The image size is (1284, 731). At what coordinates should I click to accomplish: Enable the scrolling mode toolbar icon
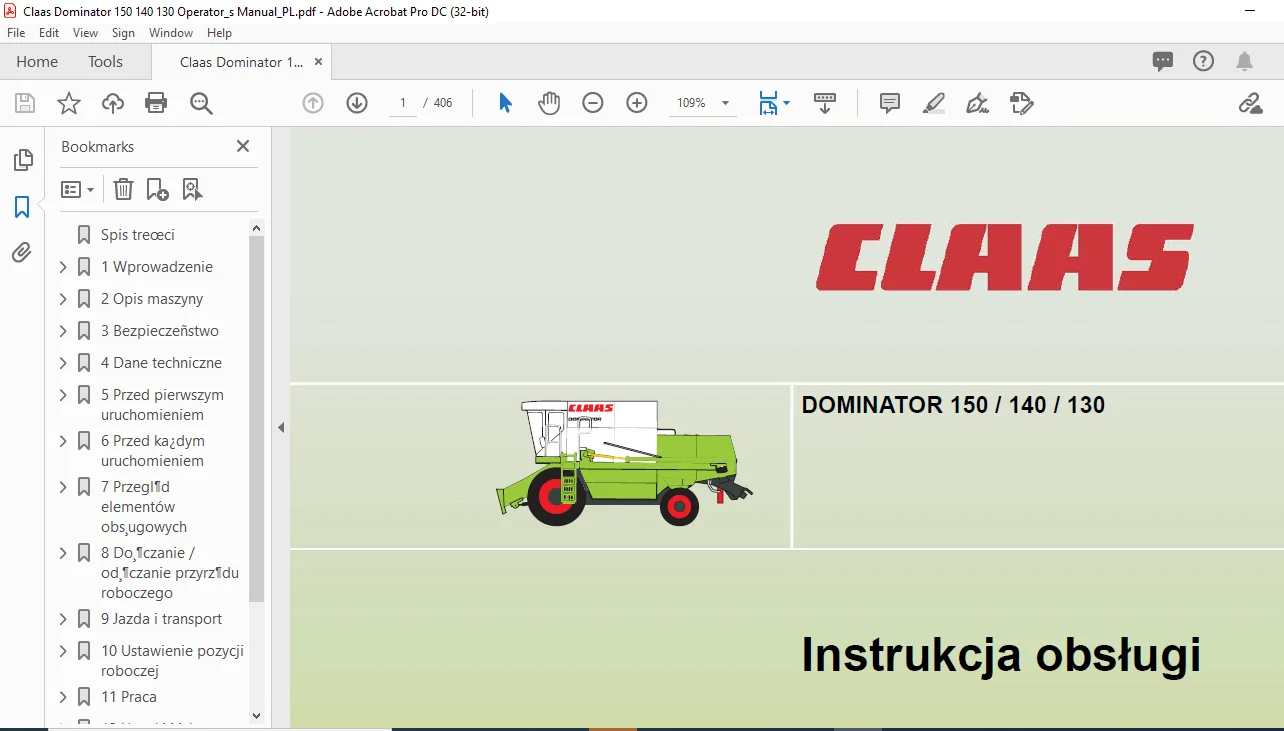click(825, 103)
